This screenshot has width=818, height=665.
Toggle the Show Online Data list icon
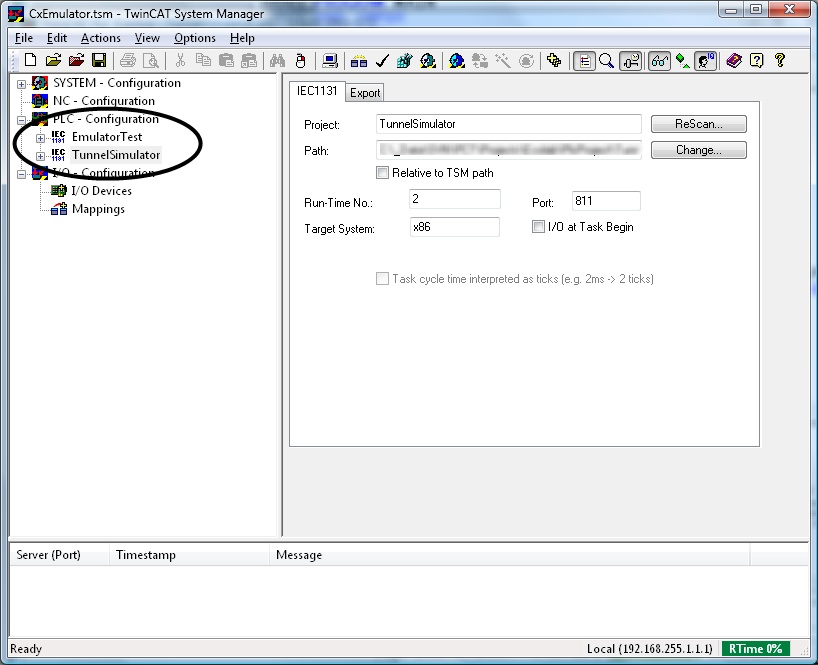[x=584, y=61]
